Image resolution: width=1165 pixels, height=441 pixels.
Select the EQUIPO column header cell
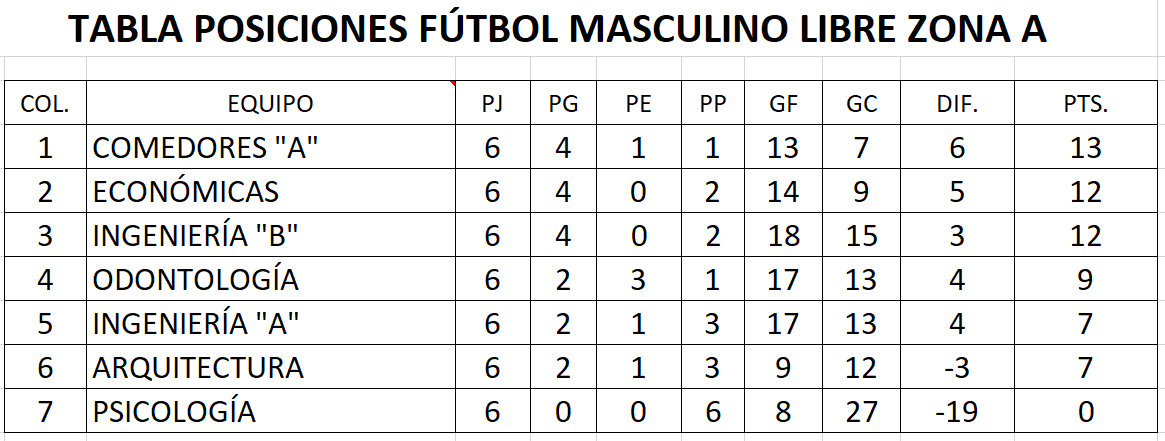coord(270,103)
